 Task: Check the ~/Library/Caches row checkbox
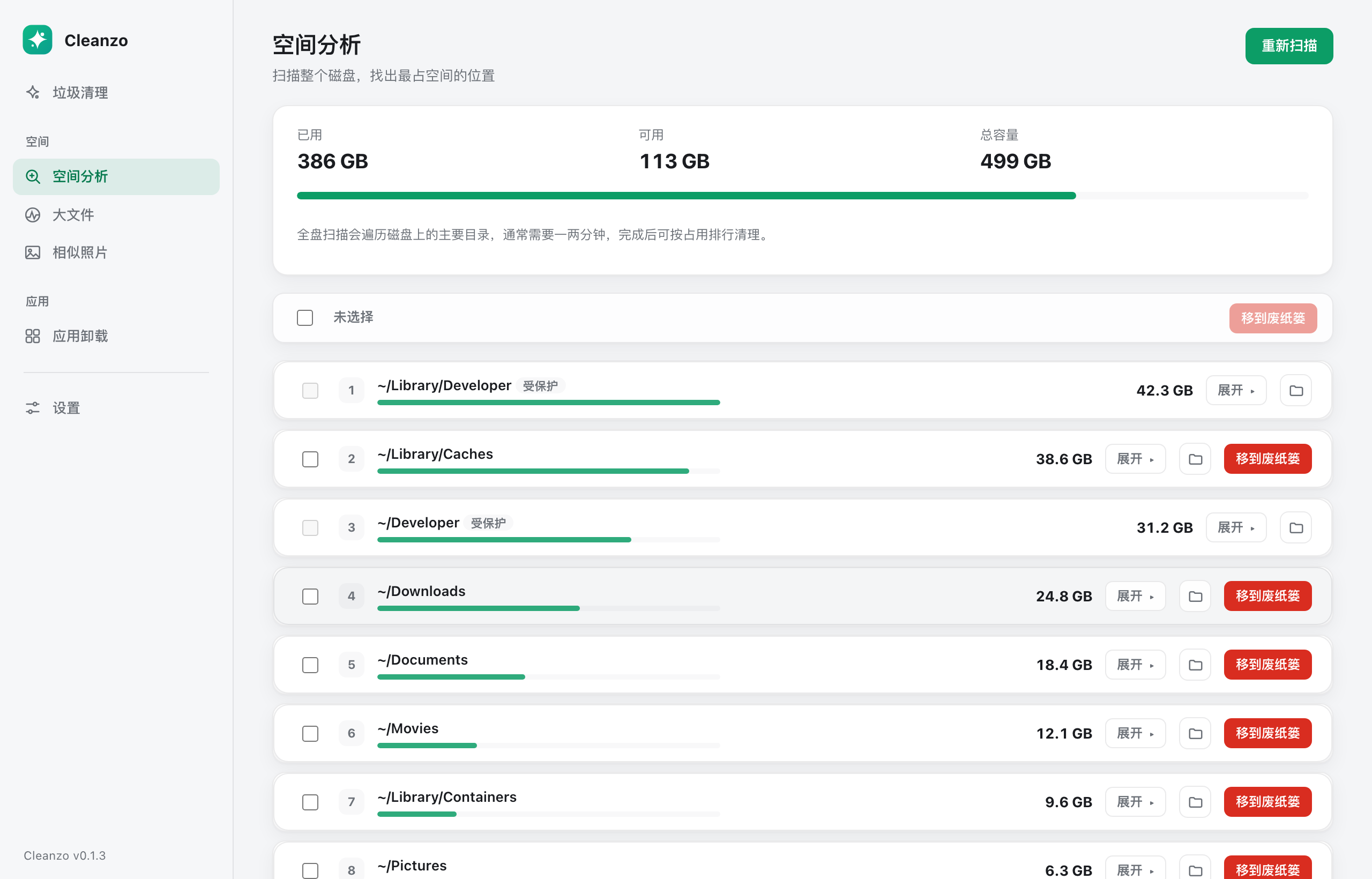[x=310, y=459]
